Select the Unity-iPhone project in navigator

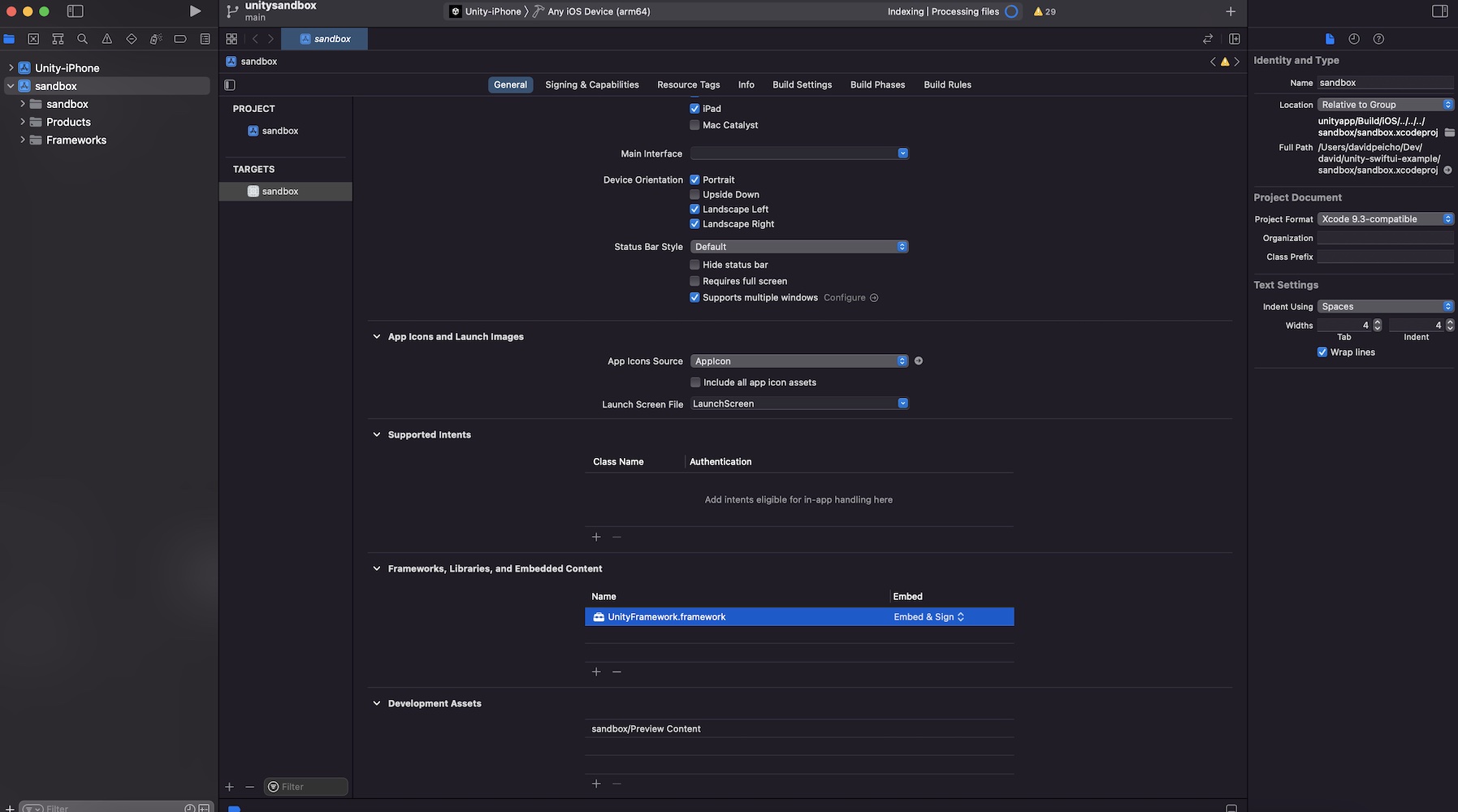(x=67, y=68)
